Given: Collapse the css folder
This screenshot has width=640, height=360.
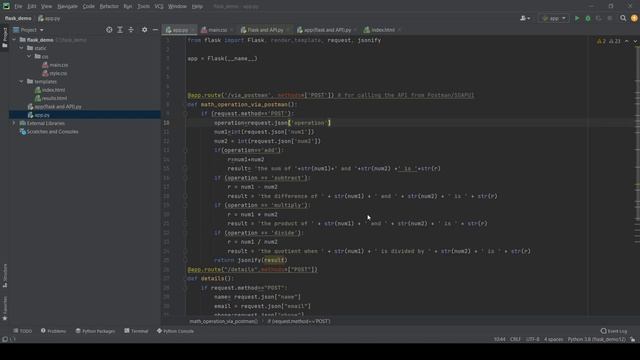Looking at the screenshot, I should (x=29, y=56).
